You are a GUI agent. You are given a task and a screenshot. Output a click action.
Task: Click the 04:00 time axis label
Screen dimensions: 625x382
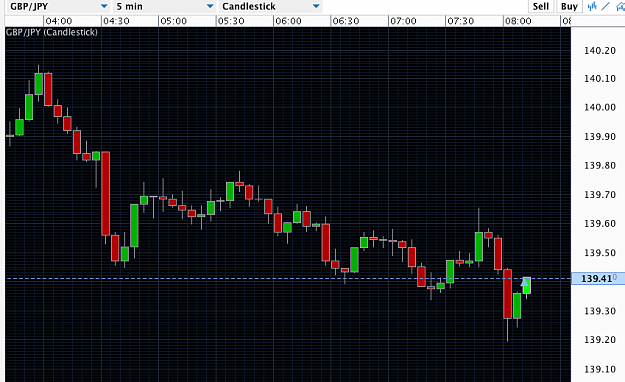(x=59, y=21)
